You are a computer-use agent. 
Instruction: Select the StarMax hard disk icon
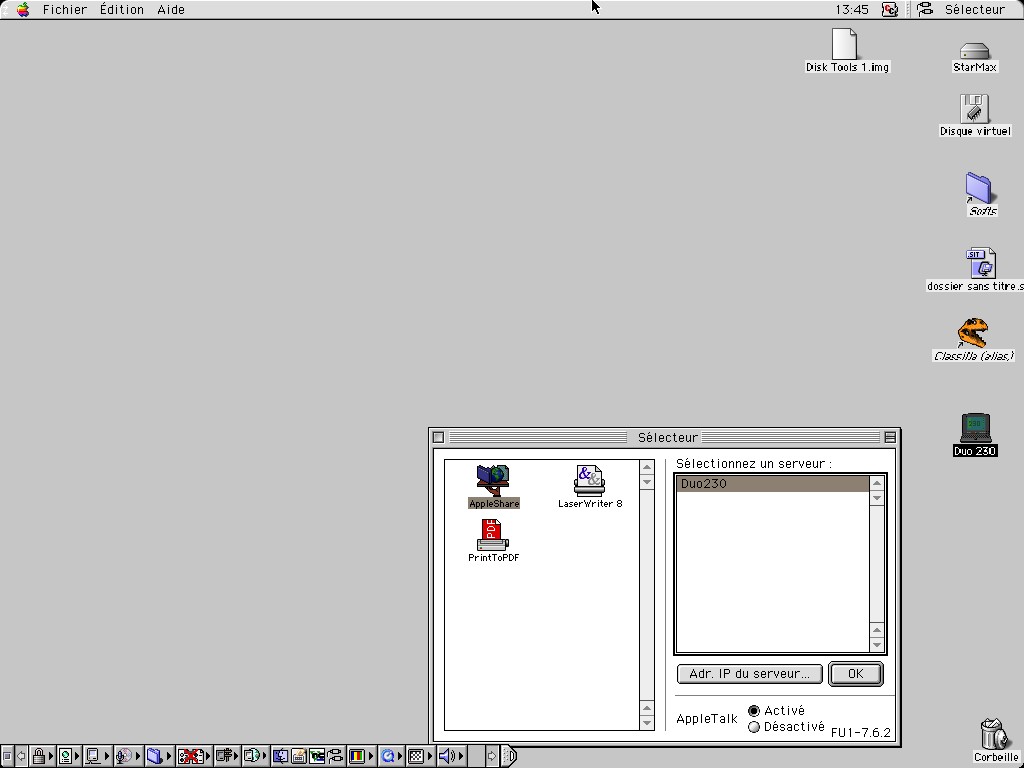(x=974, y=51)
